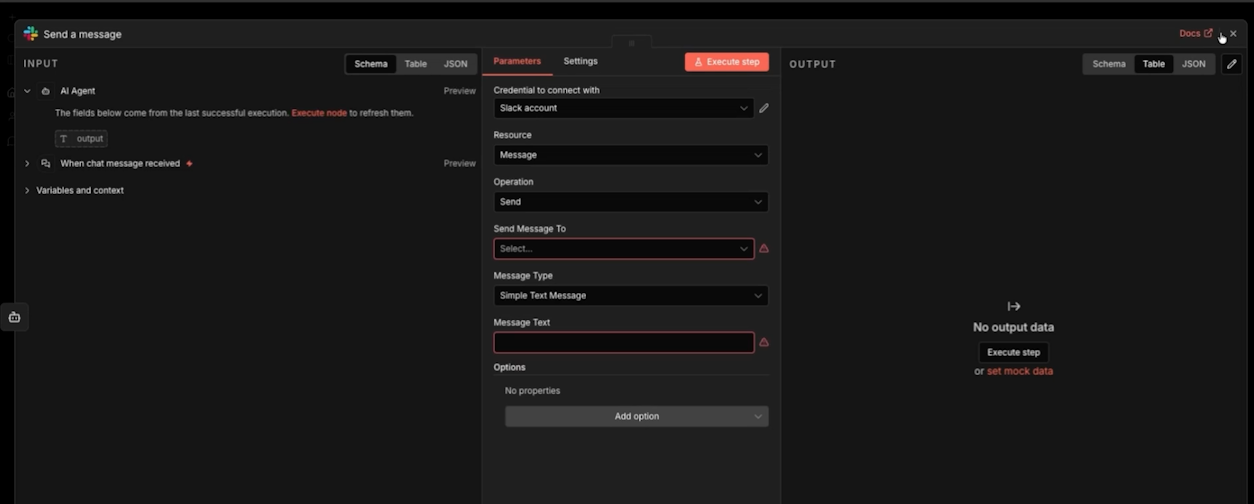Image resolution: width=1254 pixels, height=504 pixels.
Task: Switch INPUT view to JSON
Action: [456, 64]
